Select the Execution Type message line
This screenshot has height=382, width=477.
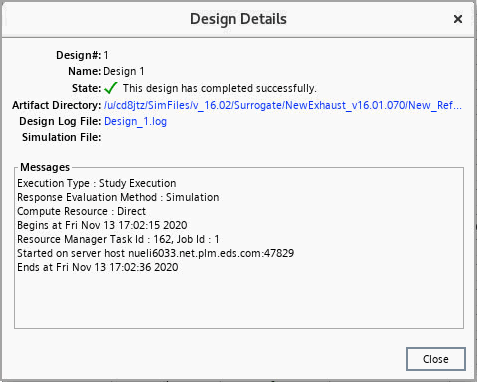(x=97, y=183)
